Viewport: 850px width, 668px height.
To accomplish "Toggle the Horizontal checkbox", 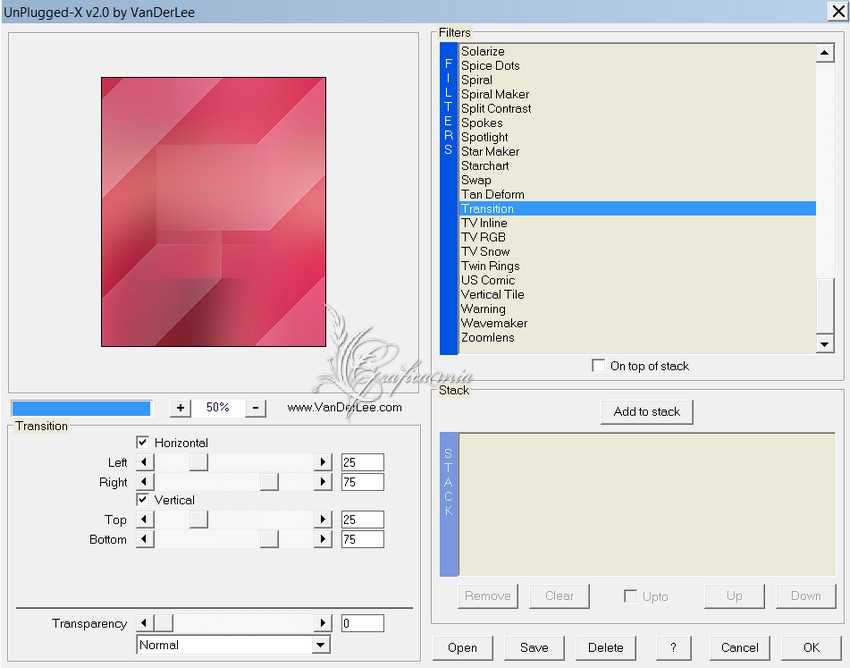I will coord(143,442).
